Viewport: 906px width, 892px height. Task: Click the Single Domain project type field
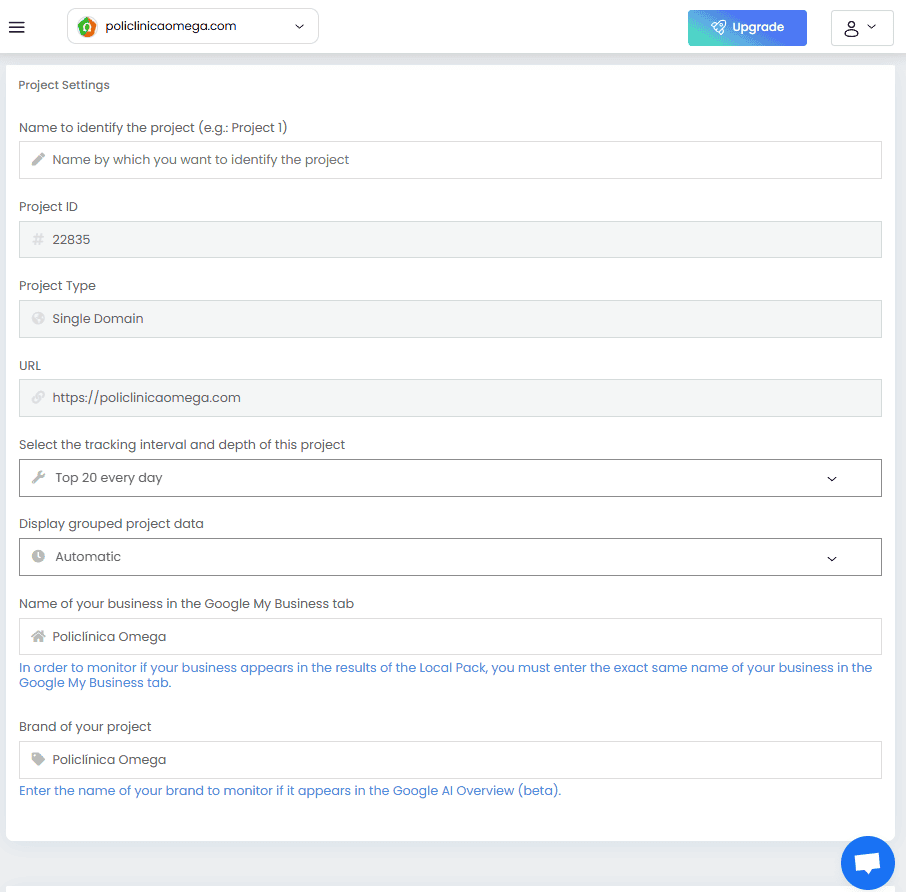(450, 319)
